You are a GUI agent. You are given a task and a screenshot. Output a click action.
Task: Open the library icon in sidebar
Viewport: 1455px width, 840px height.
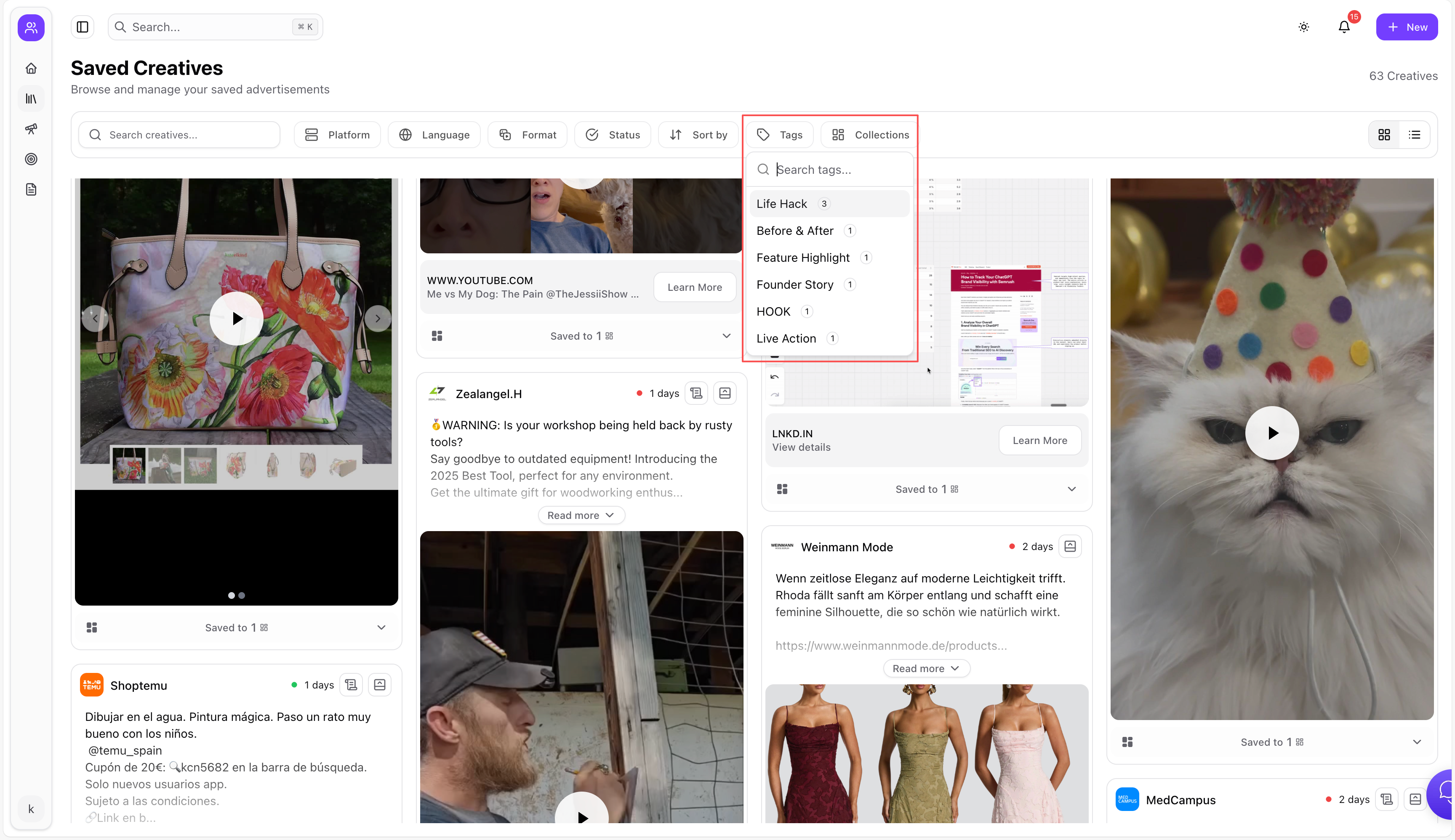tap(31, 98)
